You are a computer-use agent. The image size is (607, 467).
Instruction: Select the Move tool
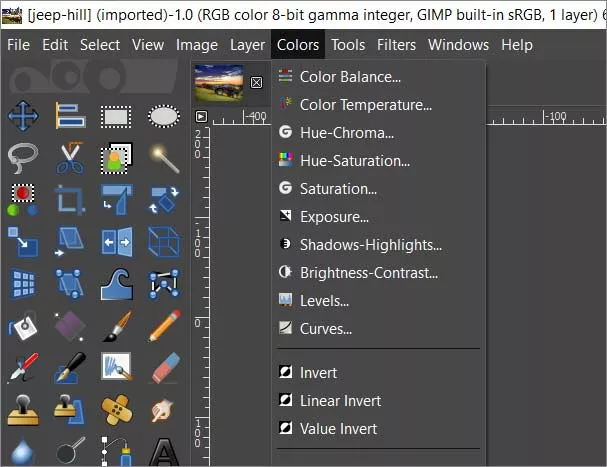tap(22, 116)
